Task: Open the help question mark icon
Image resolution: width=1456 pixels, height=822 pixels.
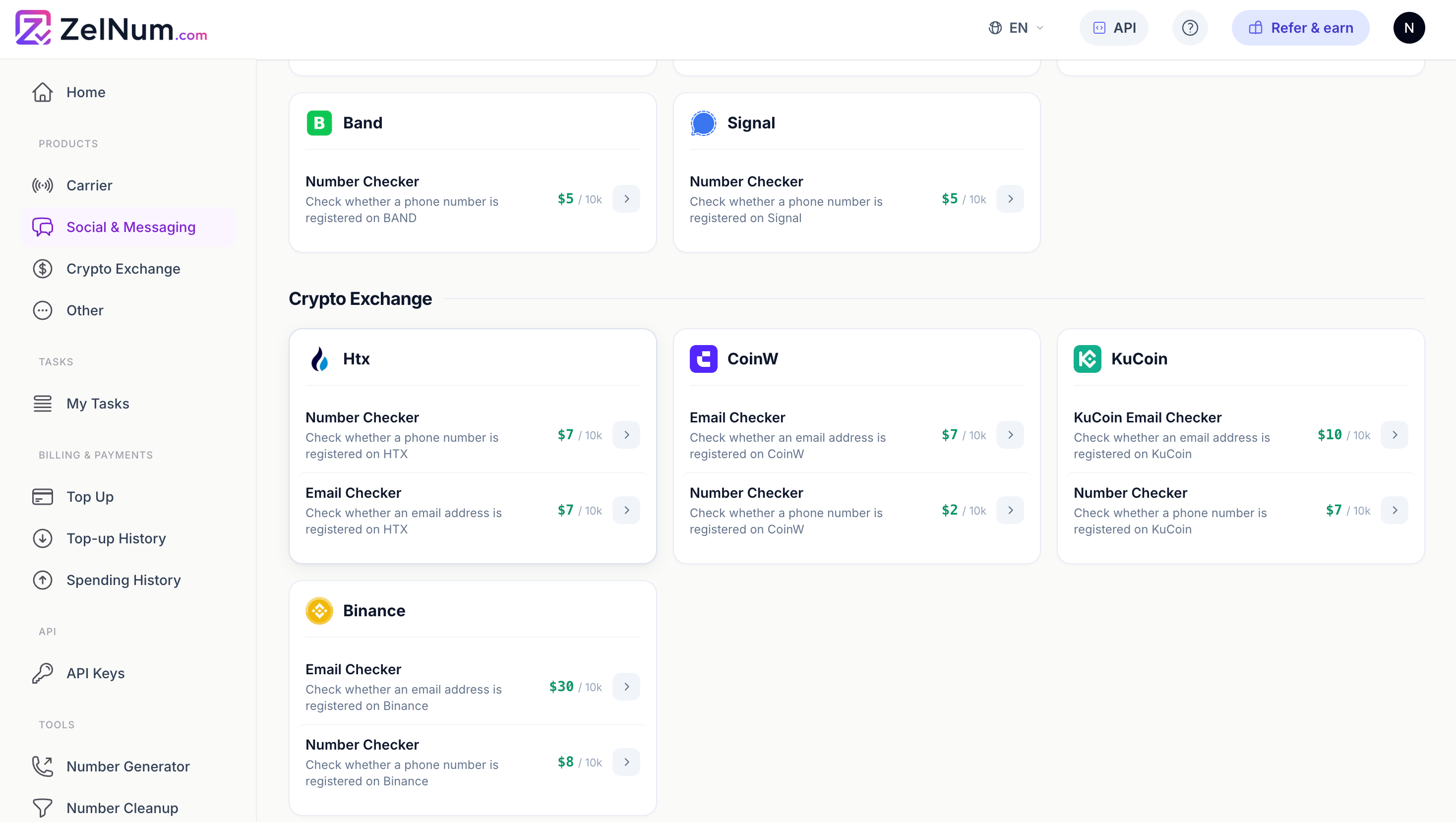Action: 1190,28
